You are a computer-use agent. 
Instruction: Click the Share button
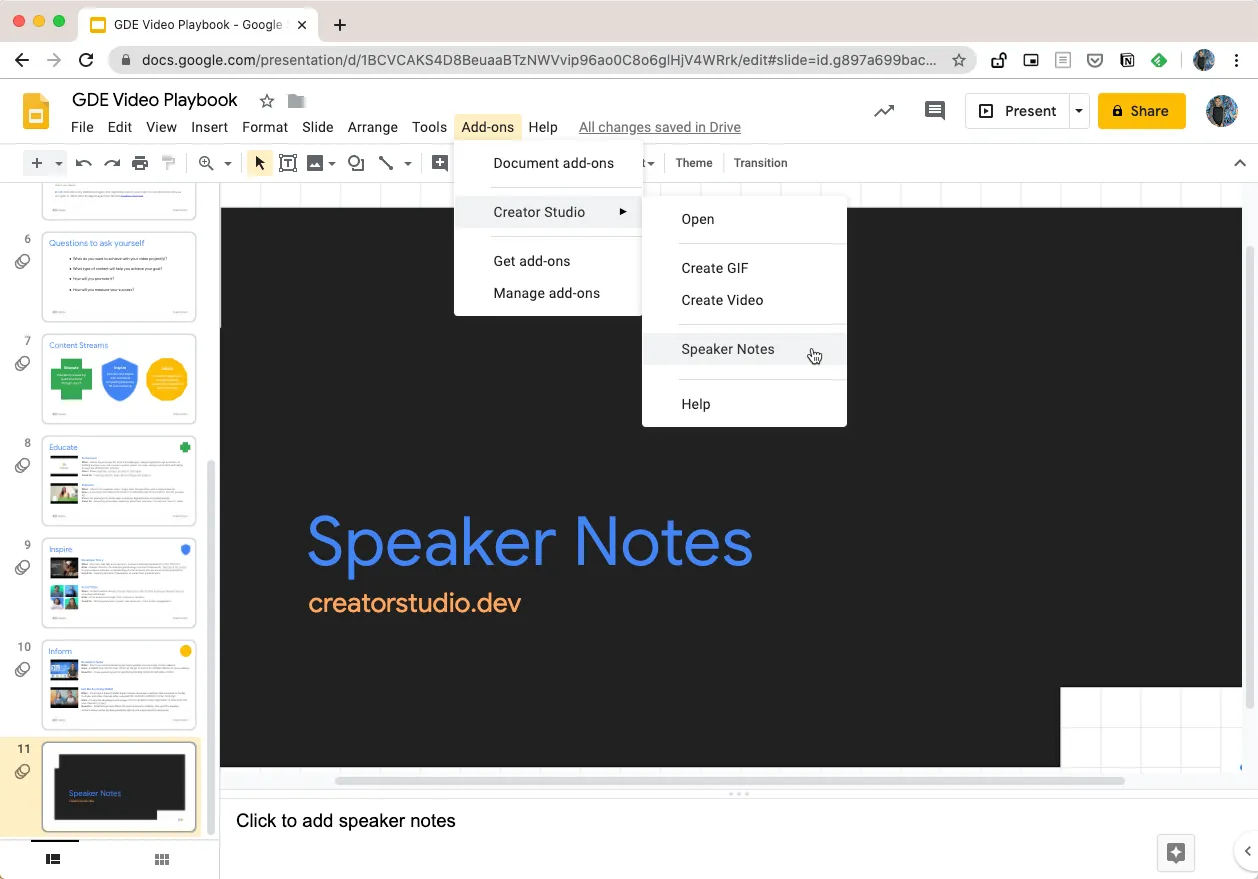[1141, 111]
